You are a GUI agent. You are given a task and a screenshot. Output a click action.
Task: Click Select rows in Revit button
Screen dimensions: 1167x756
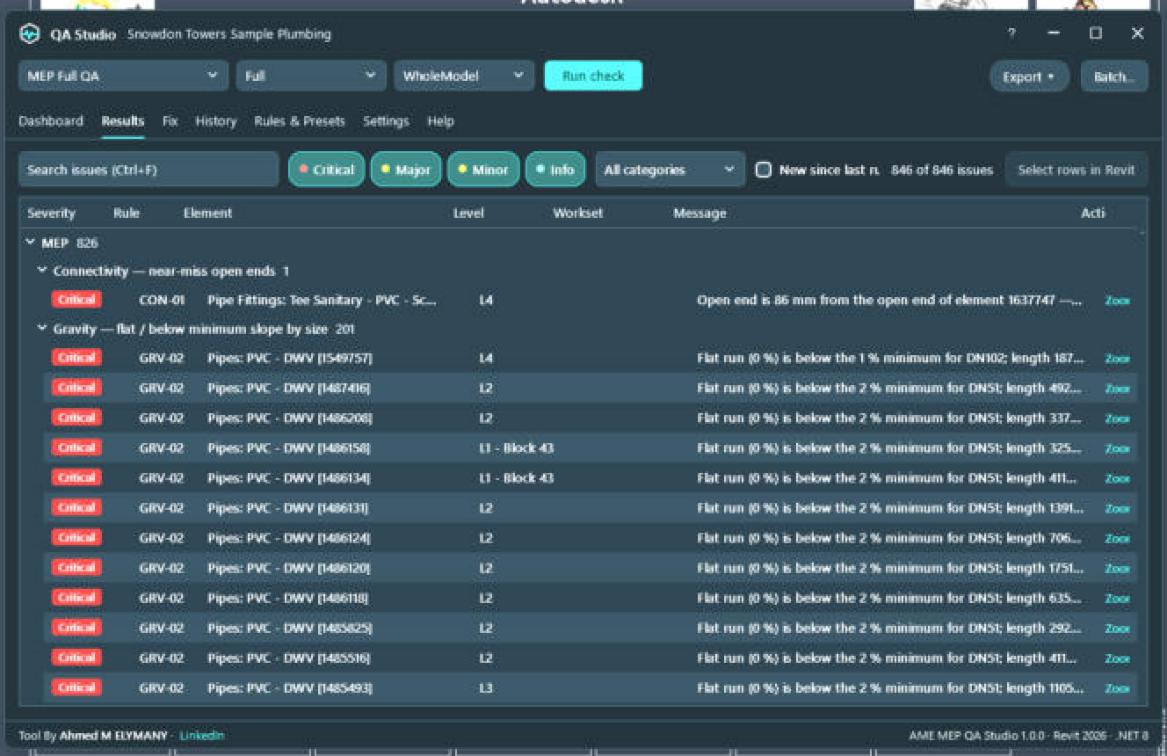pos(1076,170)
